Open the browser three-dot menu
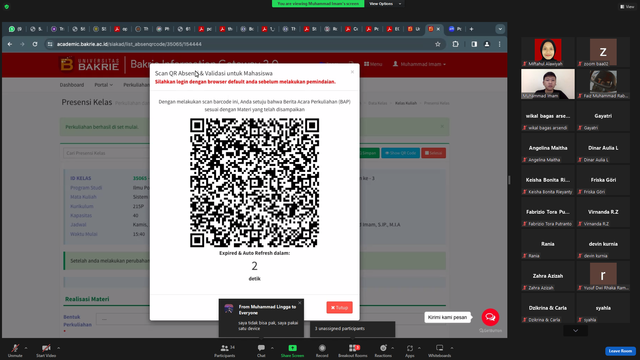 tap(500, 44)
